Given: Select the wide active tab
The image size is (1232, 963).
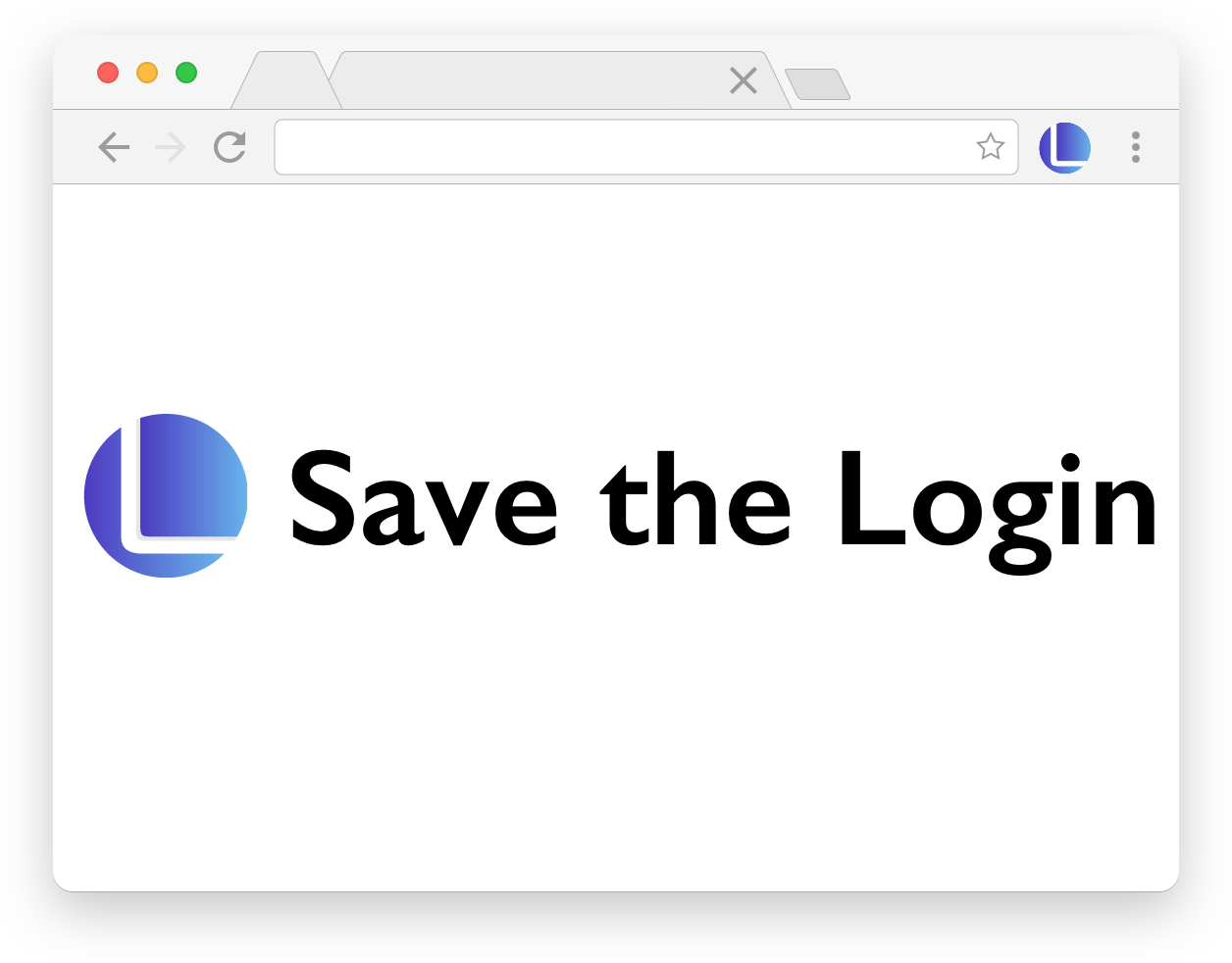Looking at the screenshot, I should coord(559,80).
